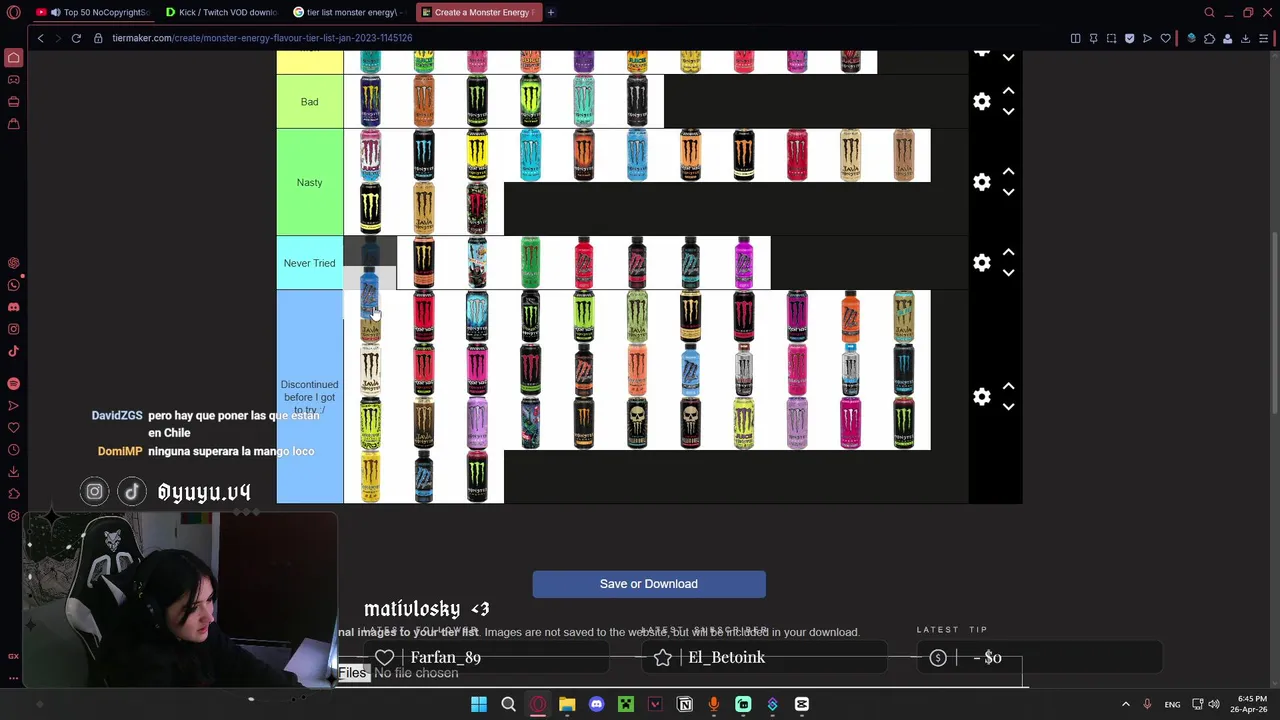Move Discontinued tier up with arrow
Viewport: 1280px width, 720px height.
(1008, 387)
